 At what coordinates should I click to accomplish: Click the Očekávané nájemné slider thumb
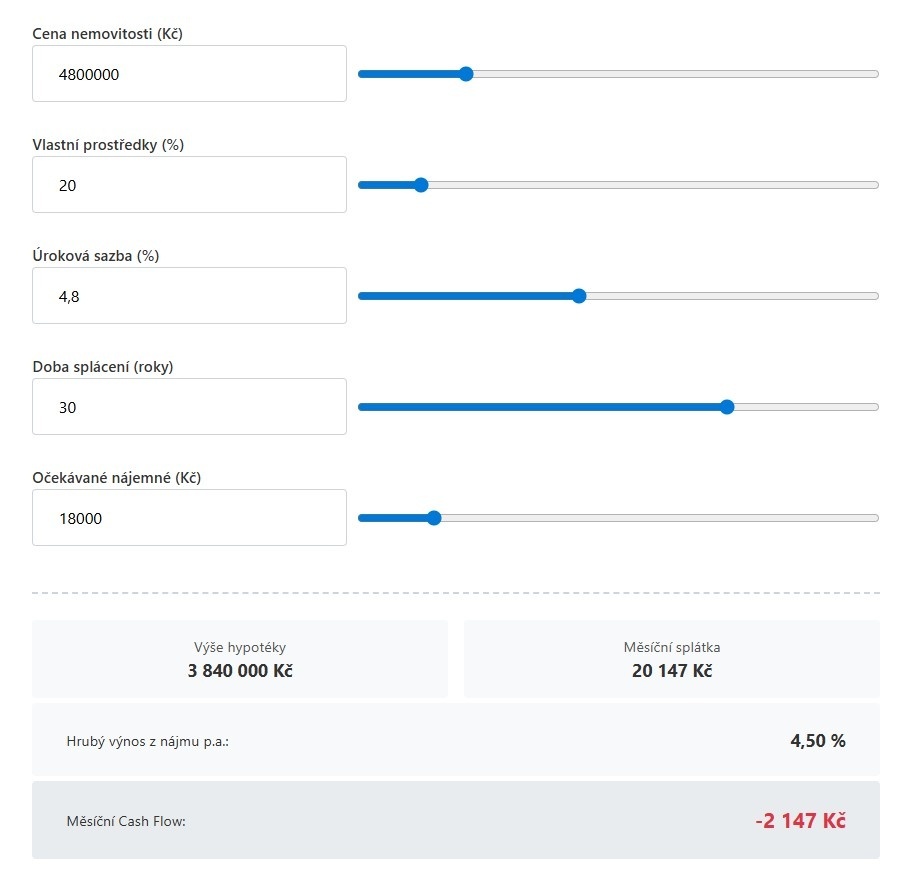(433, 517)
